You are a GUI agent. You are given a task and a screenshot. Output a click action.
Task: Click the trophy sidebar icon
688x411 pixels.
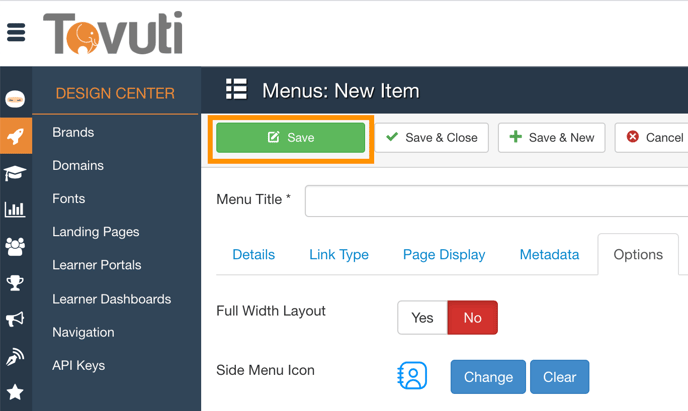point(15,283)
